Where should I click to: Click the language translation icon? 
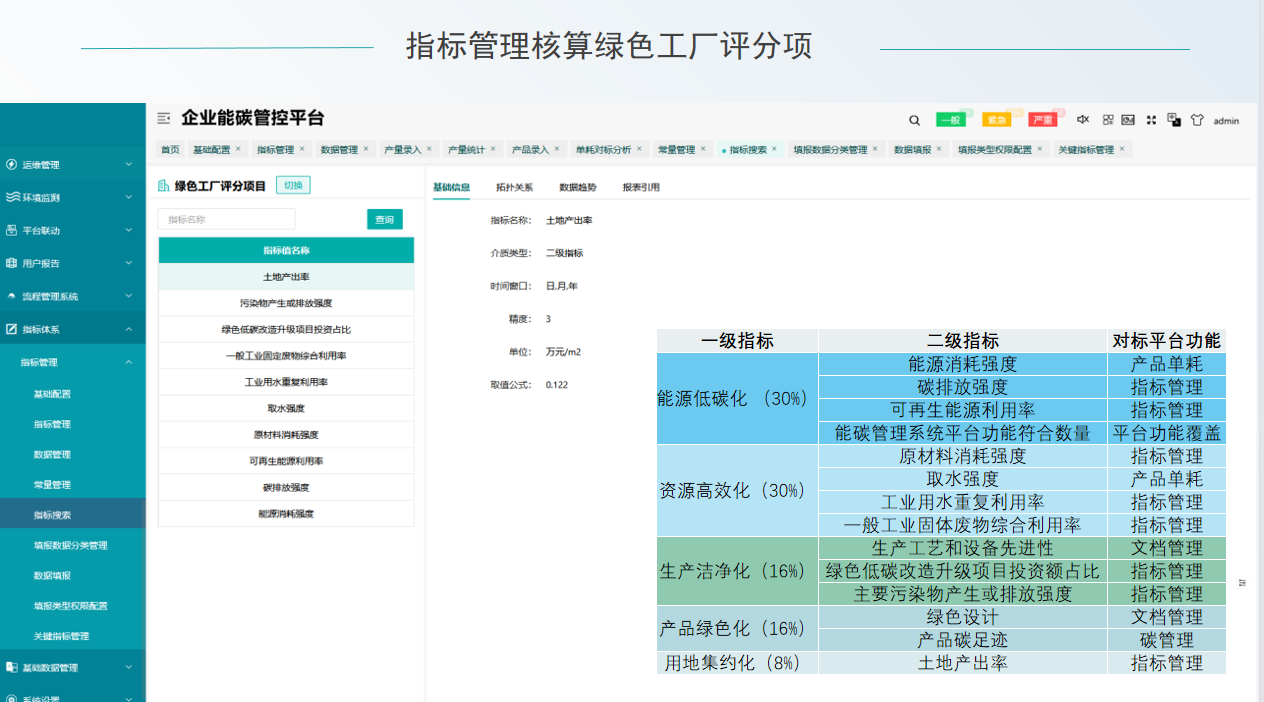(1174, 120)
